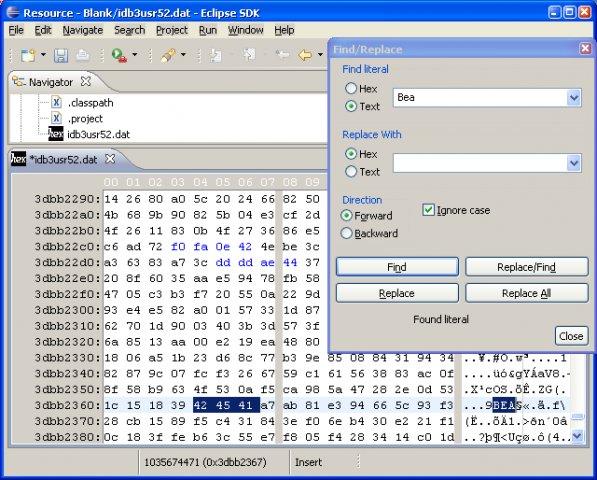This screenshot has height=480, width=597.
Task: Select Text under Replace With
Action: [351, 171]
